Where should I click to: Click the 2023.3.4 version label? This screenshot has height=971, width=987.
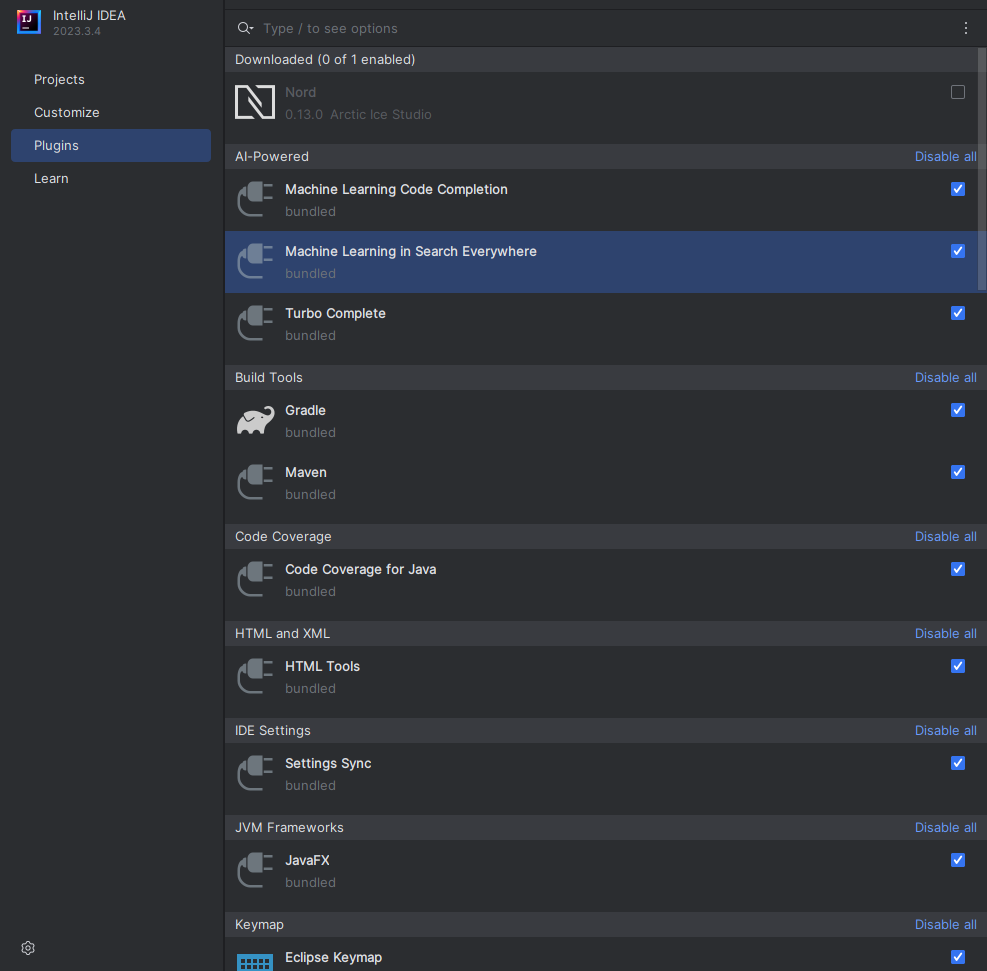pos(77,31)
